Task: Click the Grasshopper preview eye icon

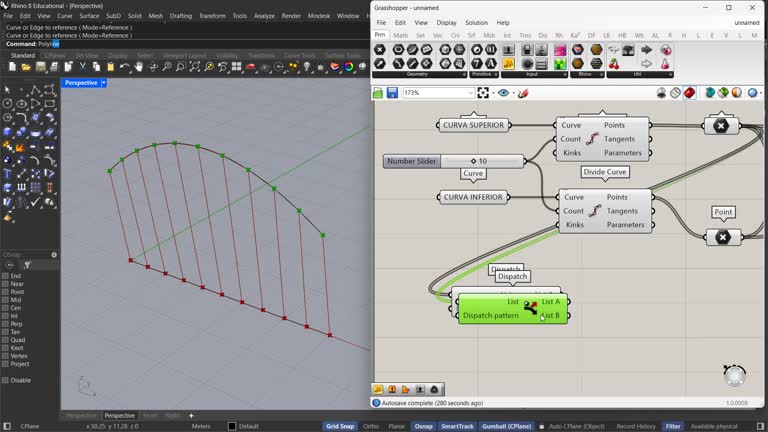Action: point(503,93)
